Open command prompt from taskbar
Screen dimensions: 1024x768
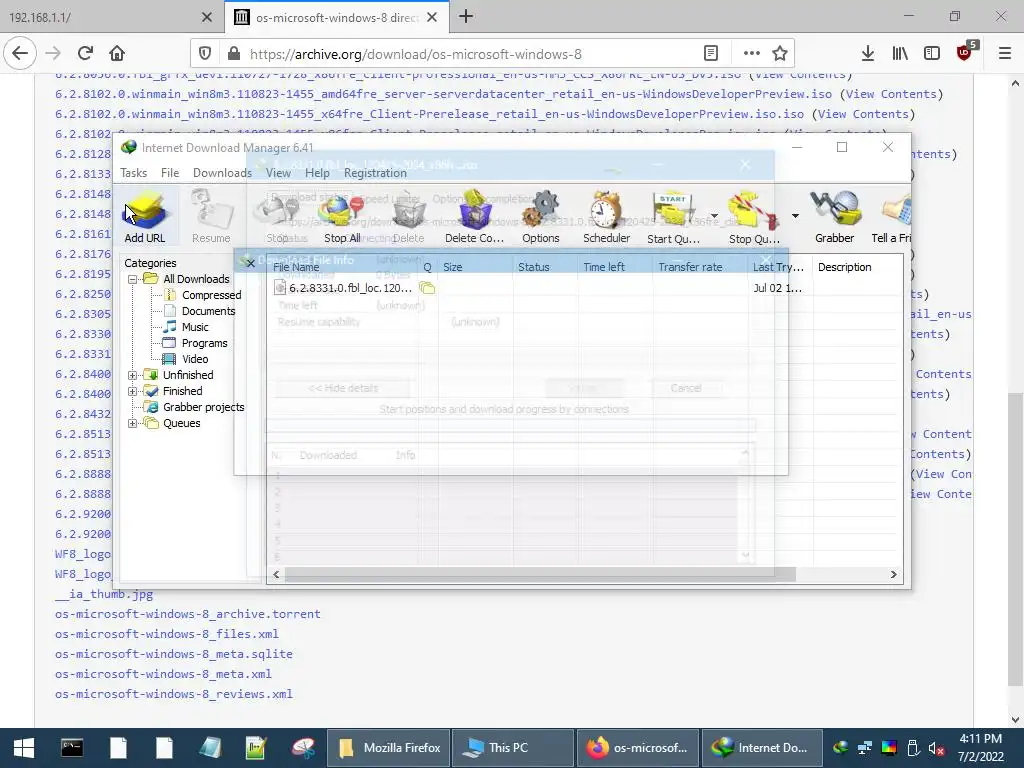(x=72, y=748)
